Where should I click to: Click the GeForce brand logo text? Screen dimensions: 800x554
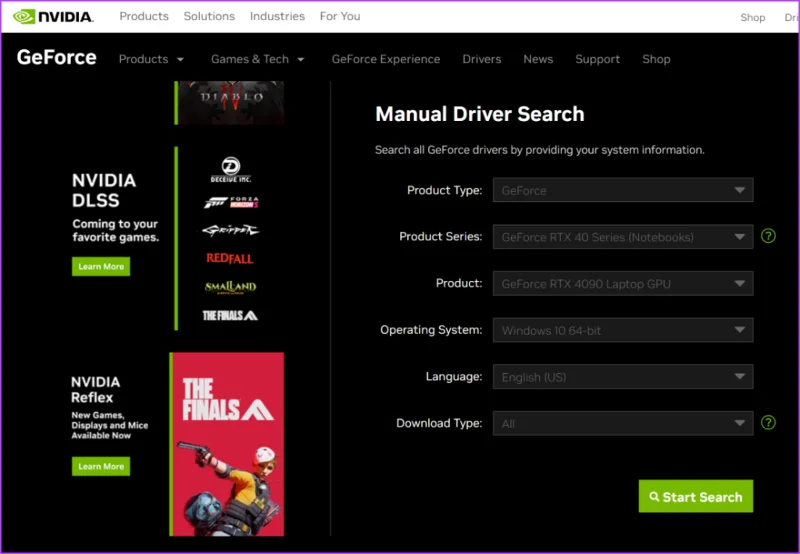(57, 58)
